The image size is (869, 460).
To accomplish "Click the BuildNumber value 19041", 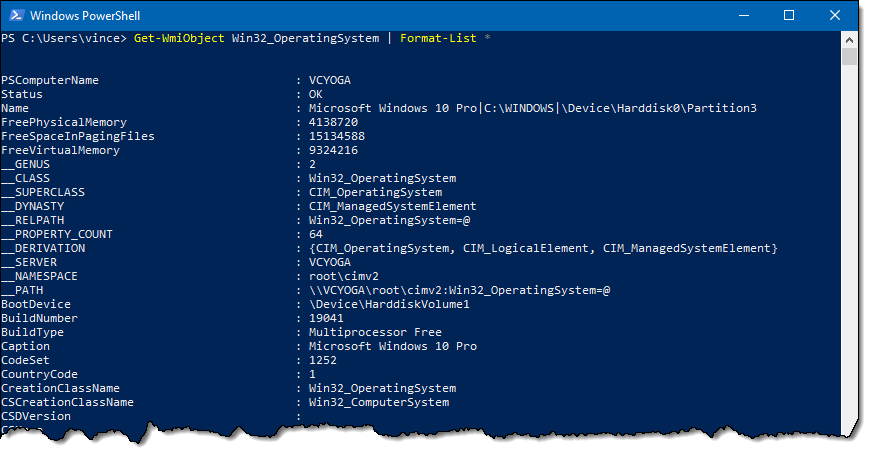I will 326,319.
